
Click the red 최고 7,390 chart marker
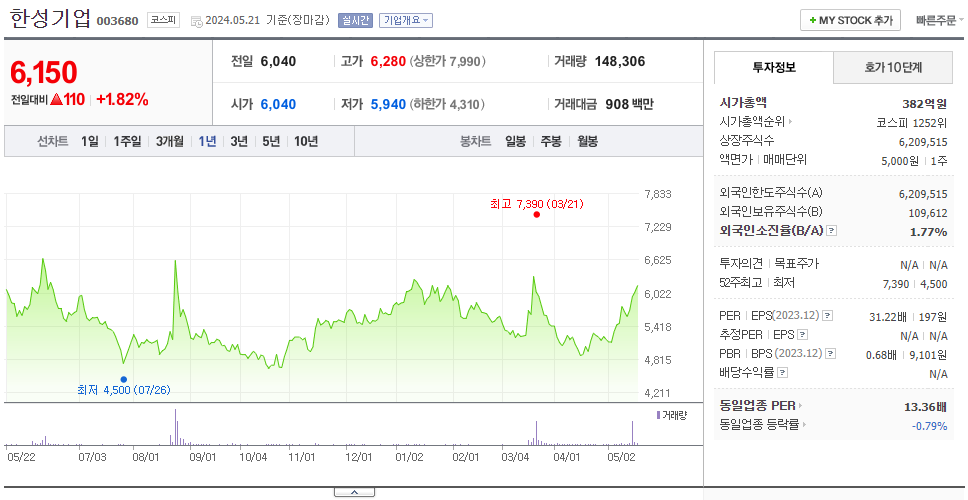click(x=536, y=214)
